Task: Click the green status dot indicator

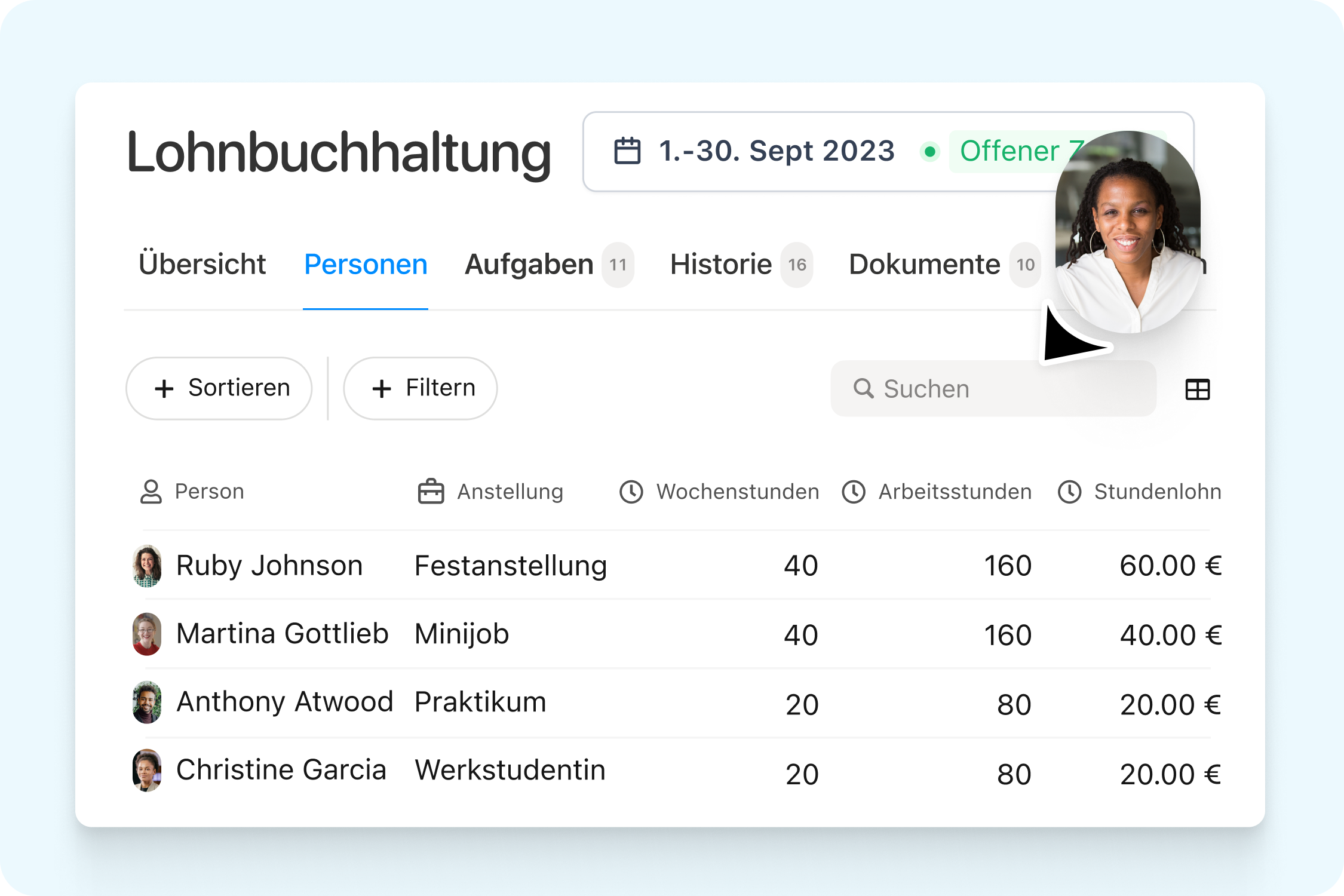Action: pyautogui.click(x=929, y=152)
